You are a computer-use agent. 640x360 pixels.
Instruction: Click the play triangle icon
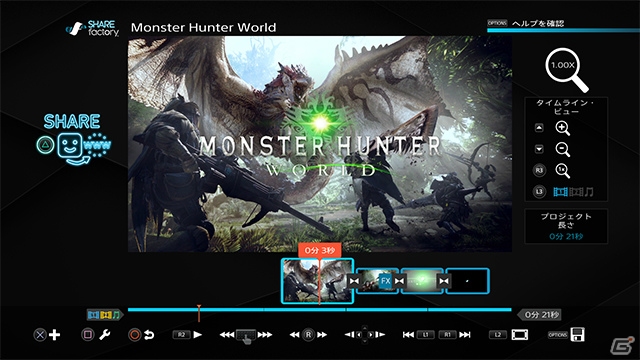point(198,335)
